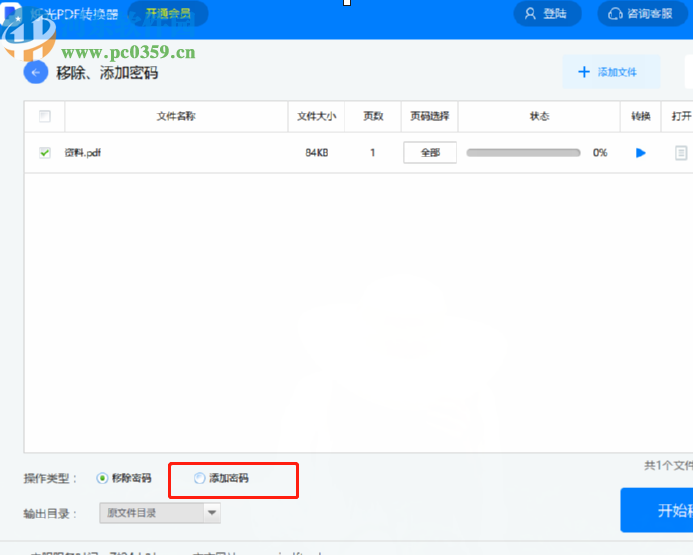
Task: Toggle the select-all checkbox in table header
Action: (44, 116)
